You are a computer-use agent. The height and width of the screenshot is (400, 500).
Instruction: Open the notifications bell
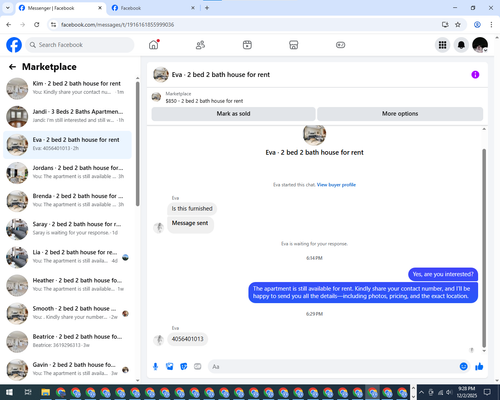pos(461,45)
